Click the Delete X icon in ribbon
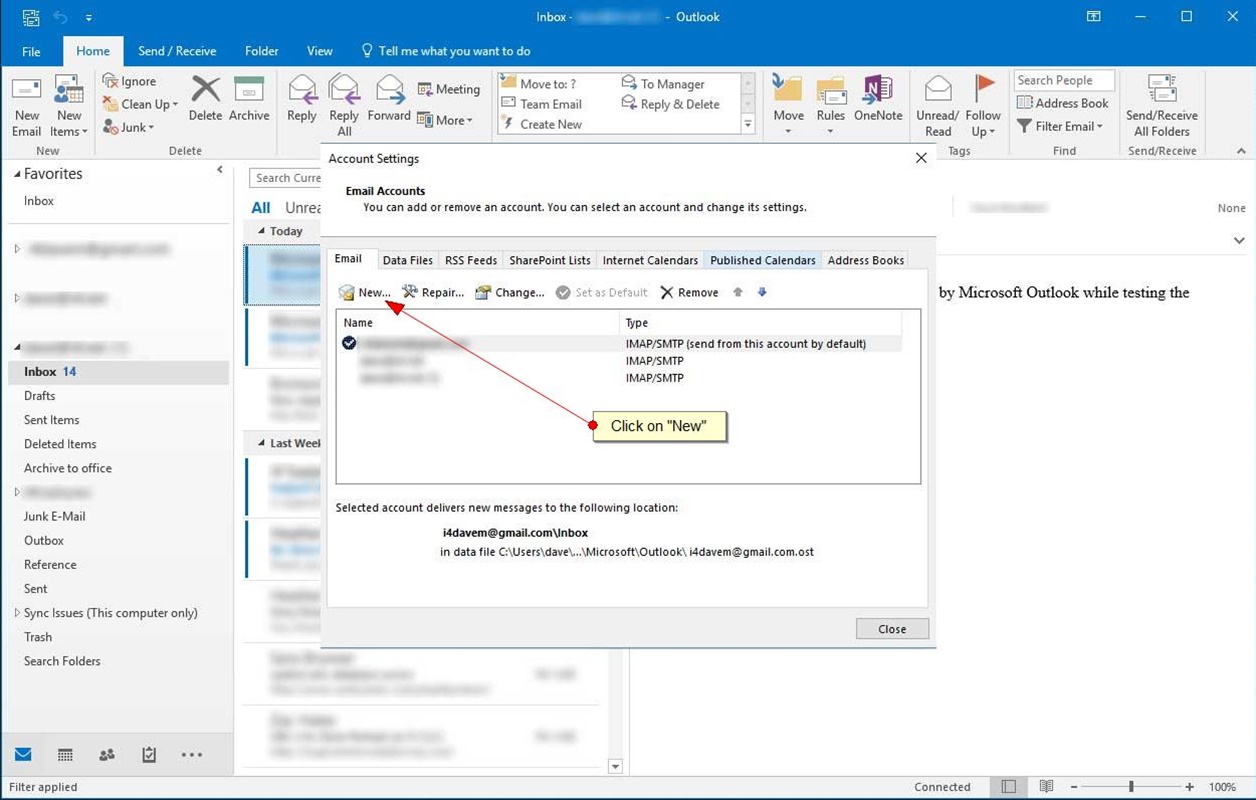 205,98
